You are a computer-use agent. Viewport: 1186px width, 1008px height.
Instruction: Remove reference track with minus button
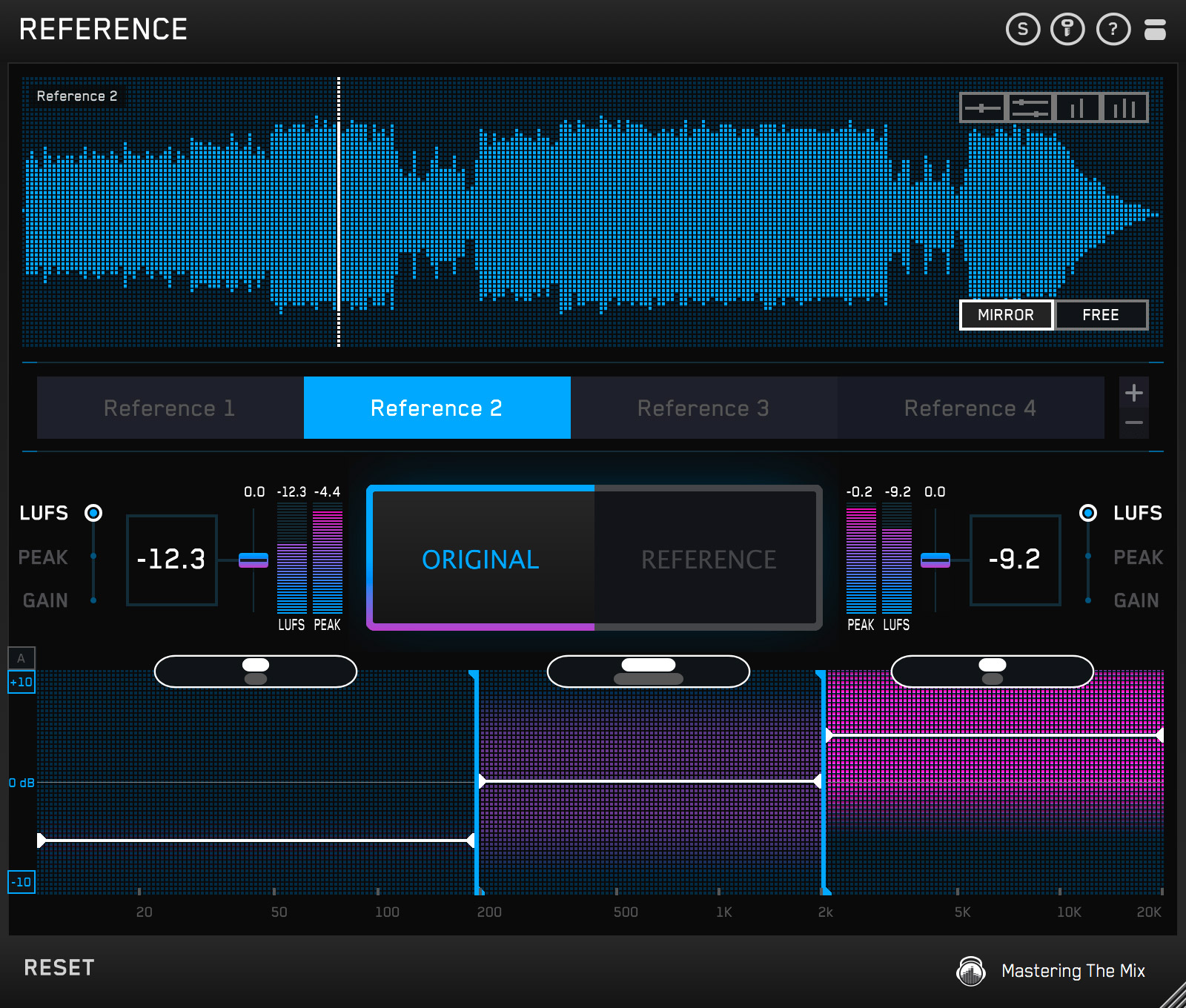coord(1133,423)
